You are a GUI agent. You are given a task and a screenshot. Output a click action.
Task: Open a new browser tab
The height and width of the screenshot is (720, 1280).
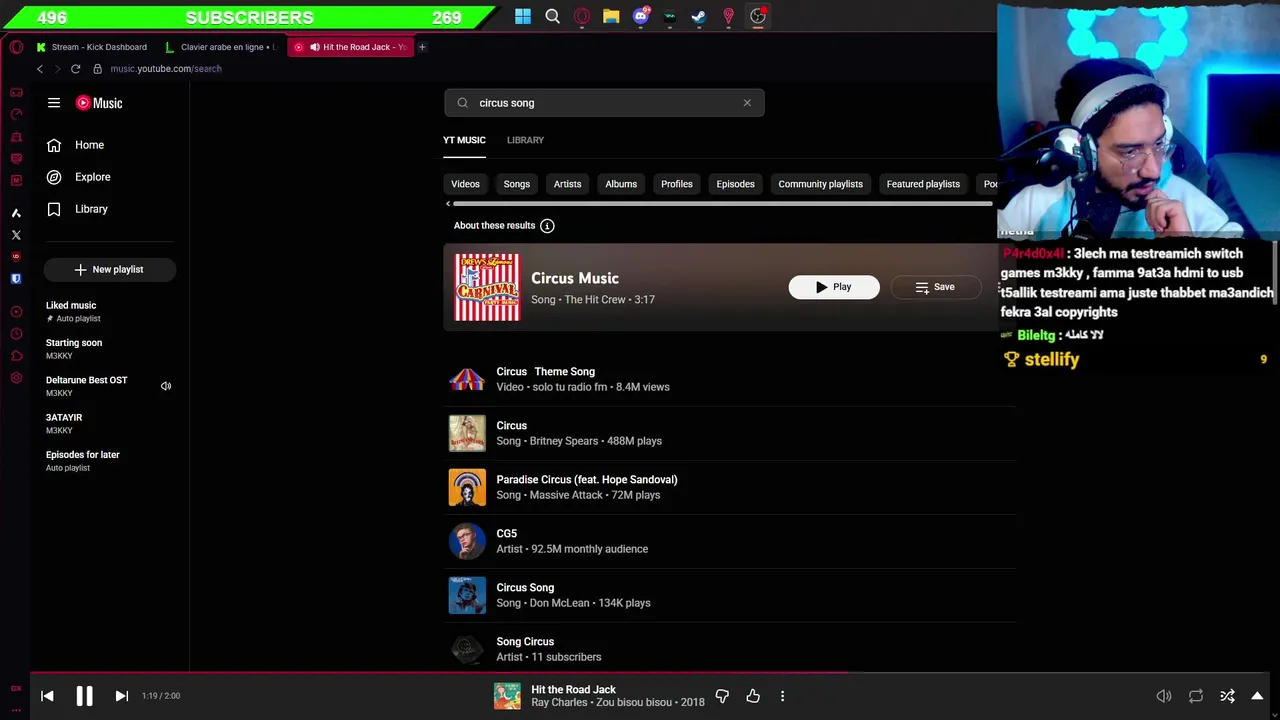pyautogui.click(x=422, y=47)
